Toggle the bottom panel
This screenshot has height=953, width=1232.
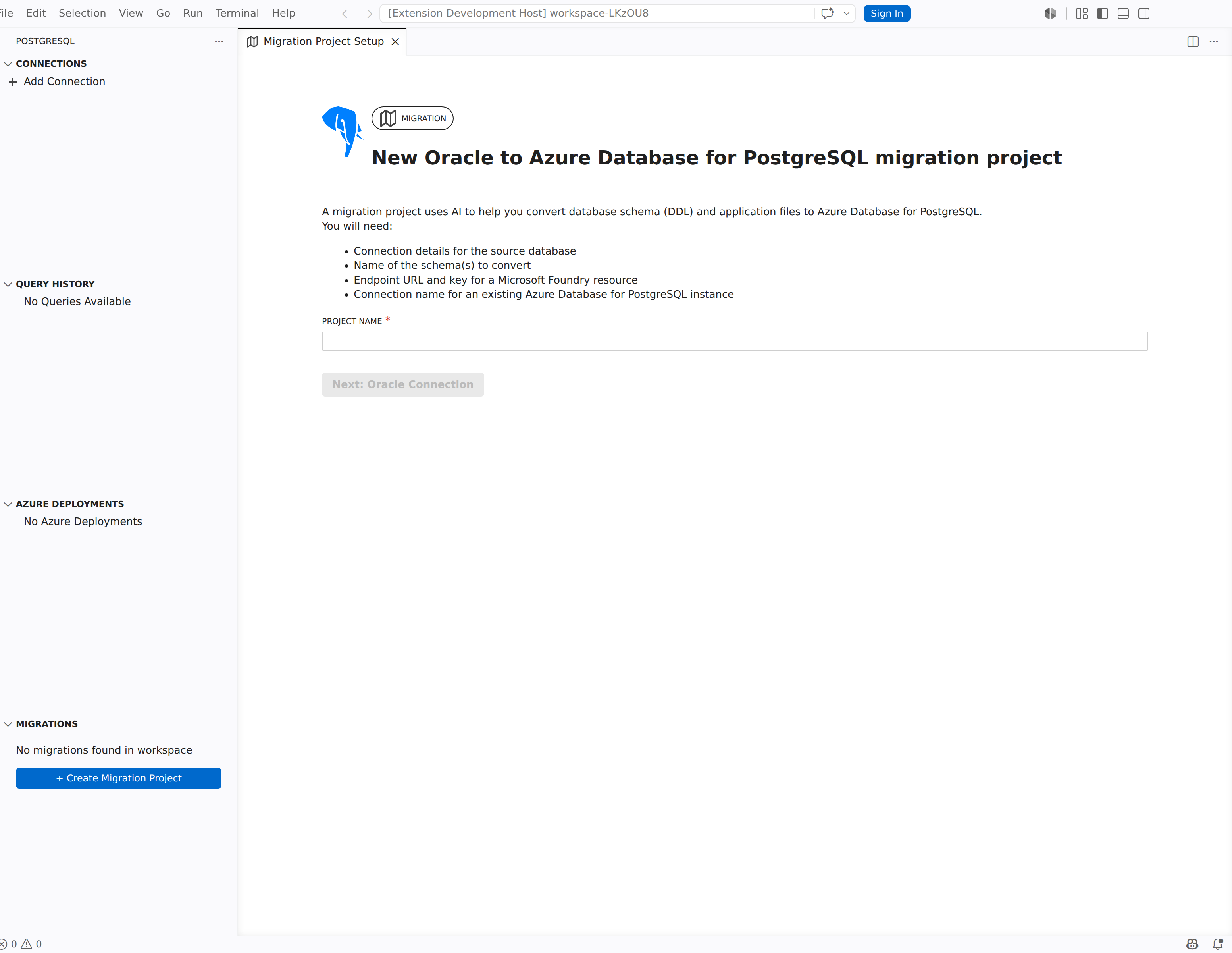click(x=1123, y=14)
